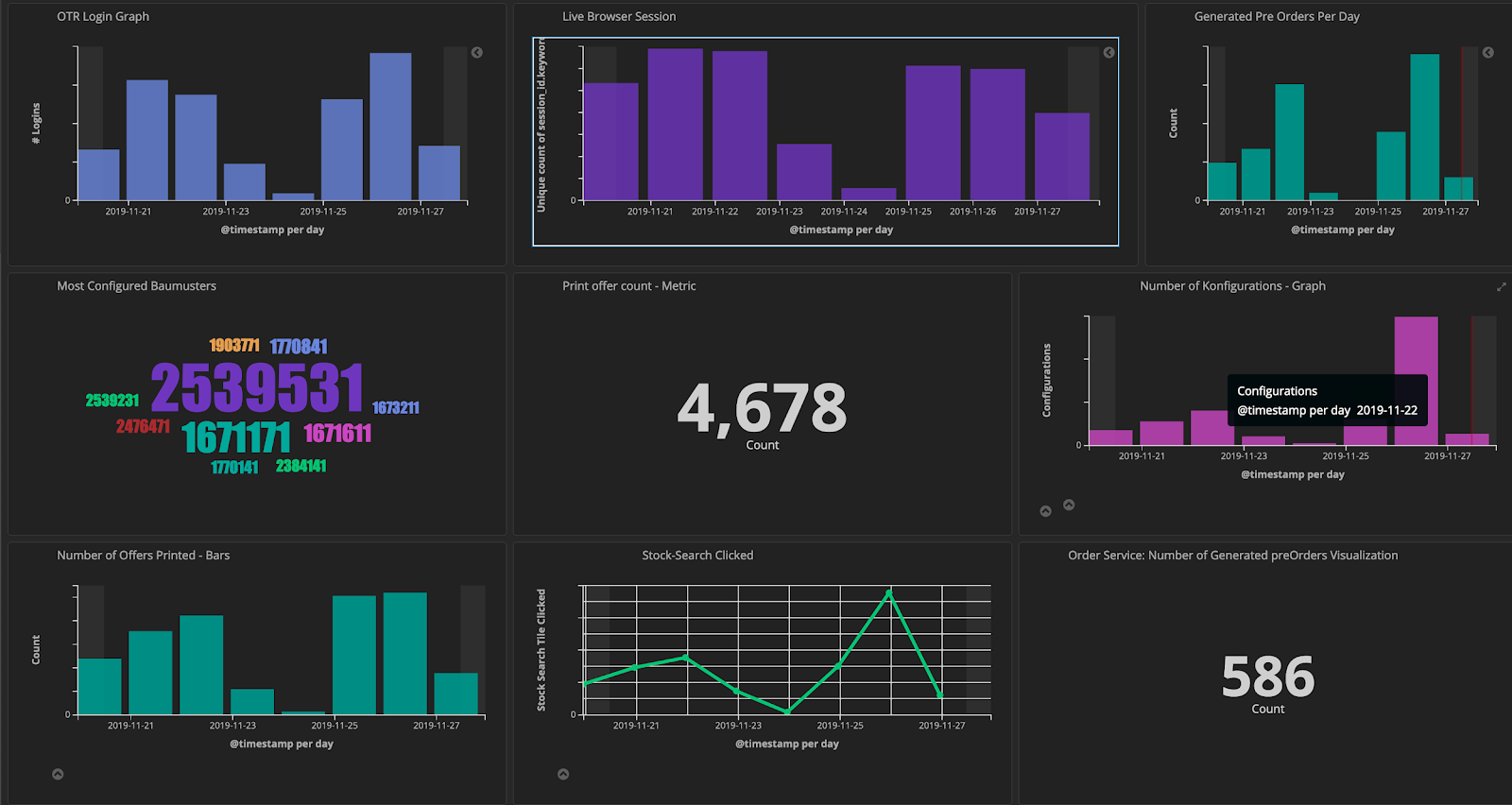The height and width of the screenshot is (805, 1512).
Task: Click the 2019-11-21 bar in Live Browser Session
Action: click(676, 124)
